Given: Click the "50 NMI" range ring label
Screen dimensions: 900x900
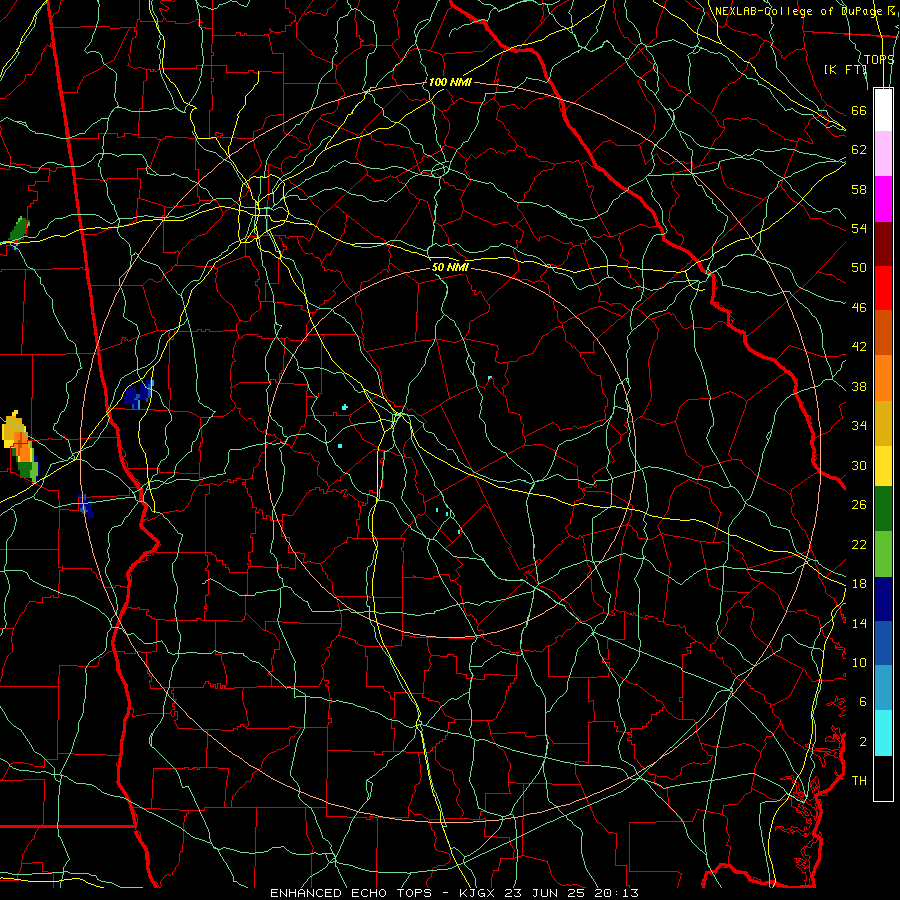Looking at the screenshot, I should coord(451,267).
